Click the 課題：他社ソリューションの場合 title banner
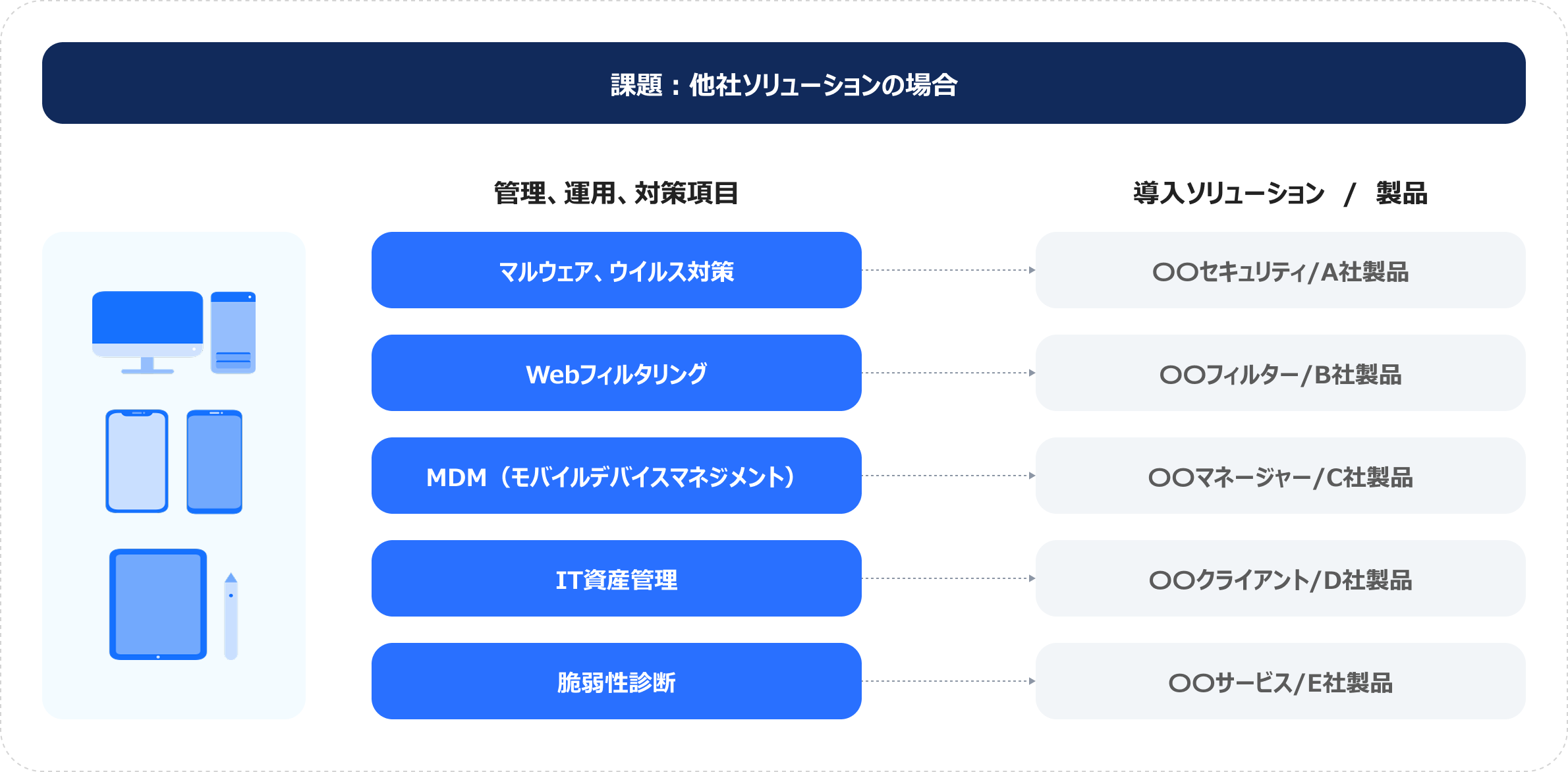The width and height of the screenshot is (1568, 772). [784, 83]
